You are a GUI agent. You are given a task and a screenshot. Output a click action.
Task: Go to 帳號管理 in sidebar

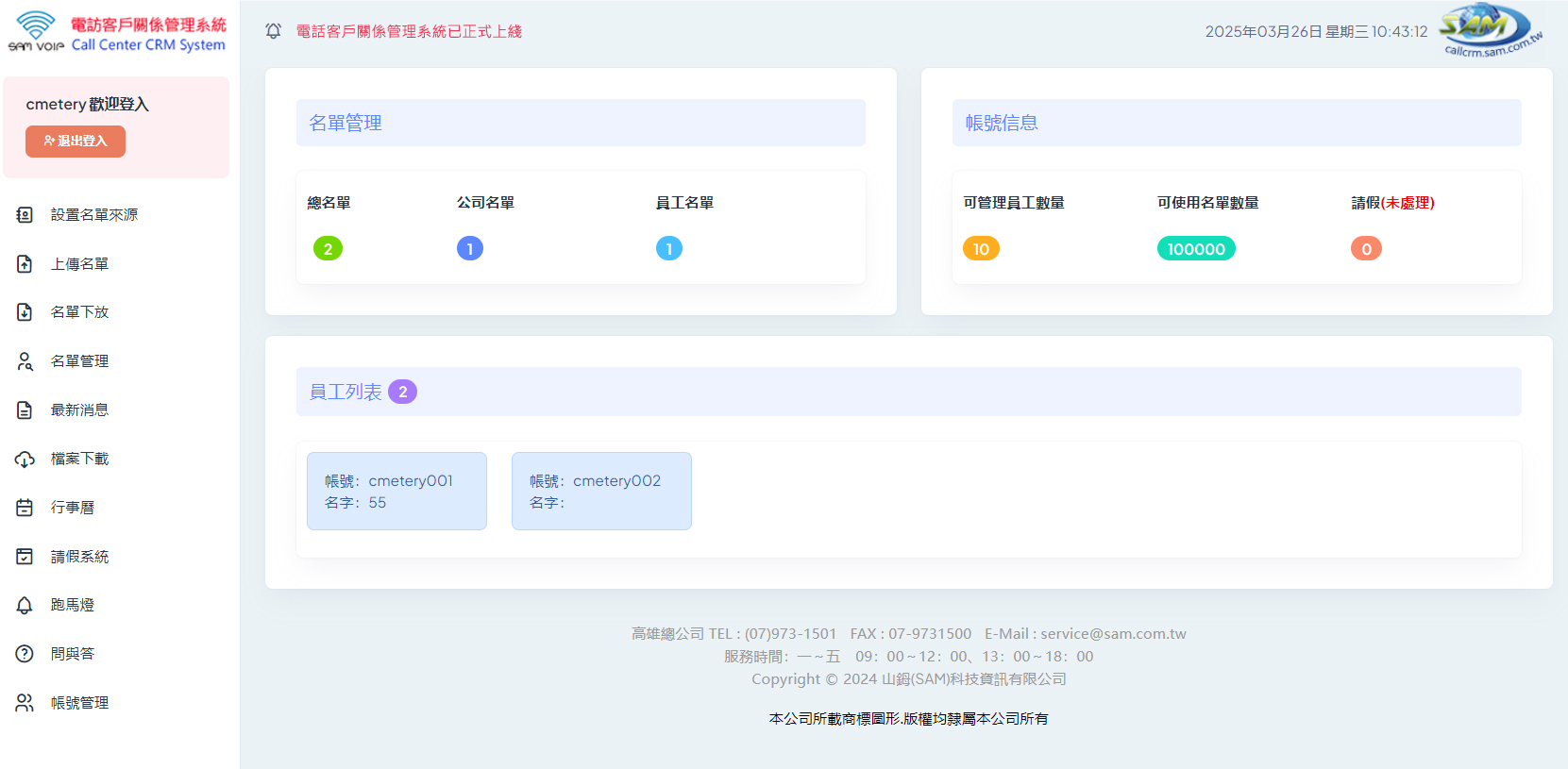coord(79,703)
